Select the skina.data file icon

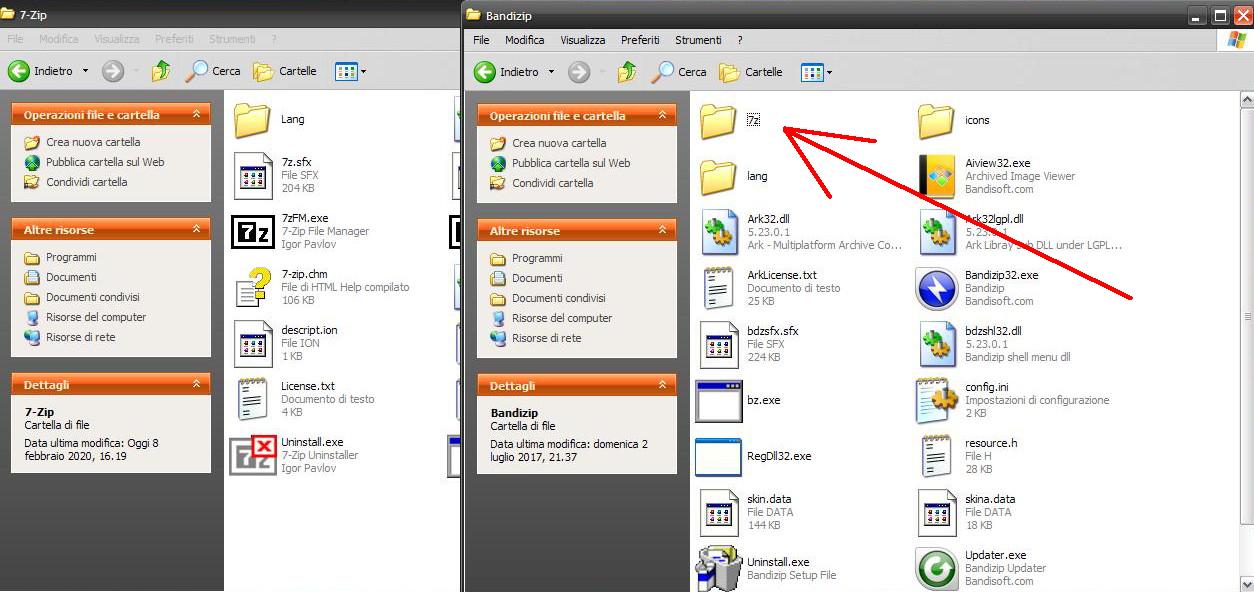click(x=936, y=512)
